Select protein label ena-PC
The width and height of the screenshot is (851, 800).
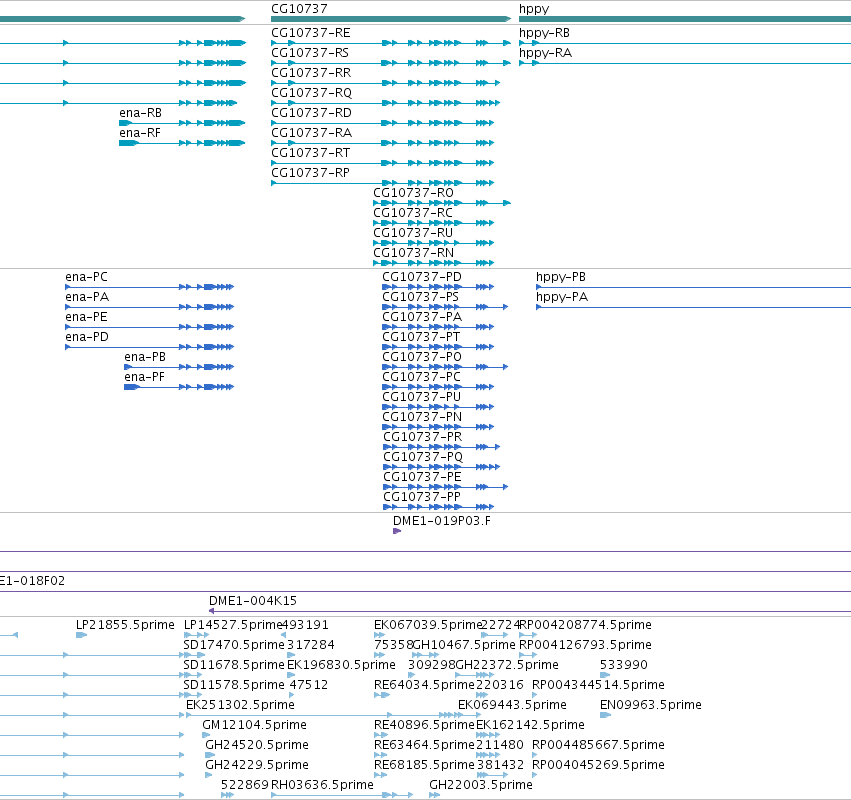click(x=86, y=277)
